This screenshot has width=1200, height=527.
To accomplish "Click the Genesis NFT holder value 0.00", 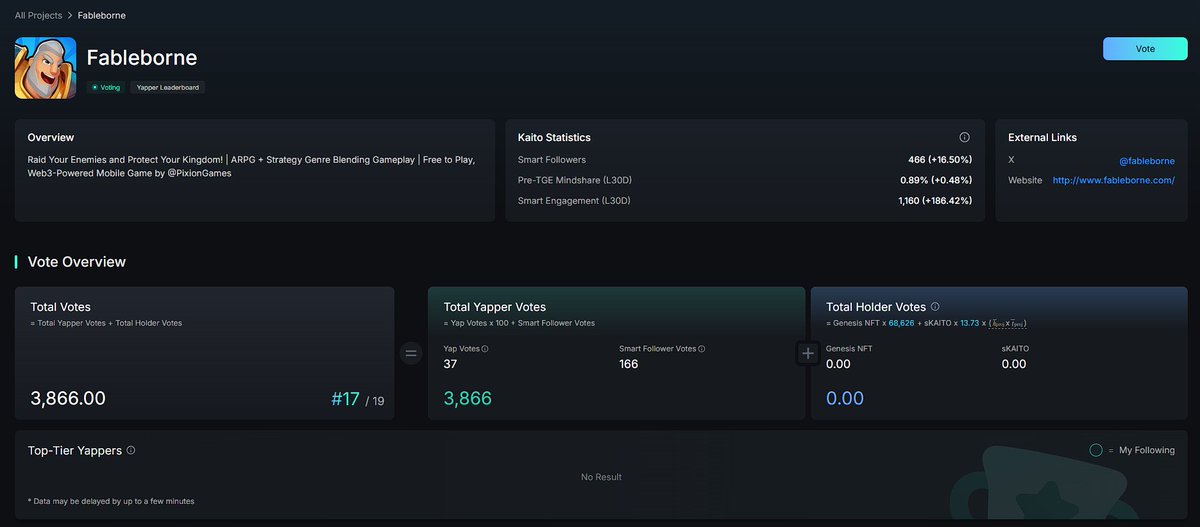I will pos(838,364).
